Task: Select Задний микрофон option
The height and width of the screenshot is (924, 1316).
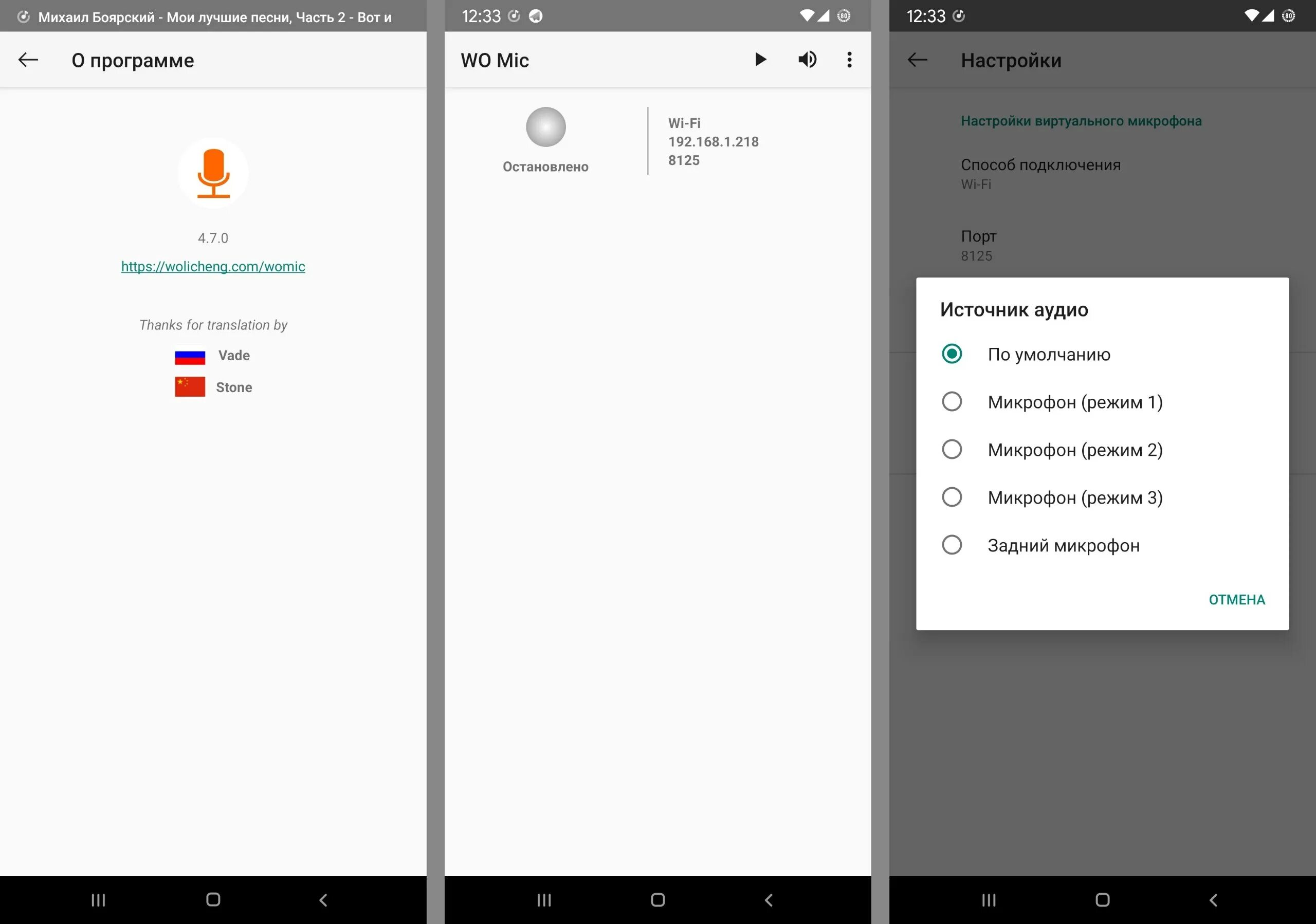Action: pos(1102,545)
